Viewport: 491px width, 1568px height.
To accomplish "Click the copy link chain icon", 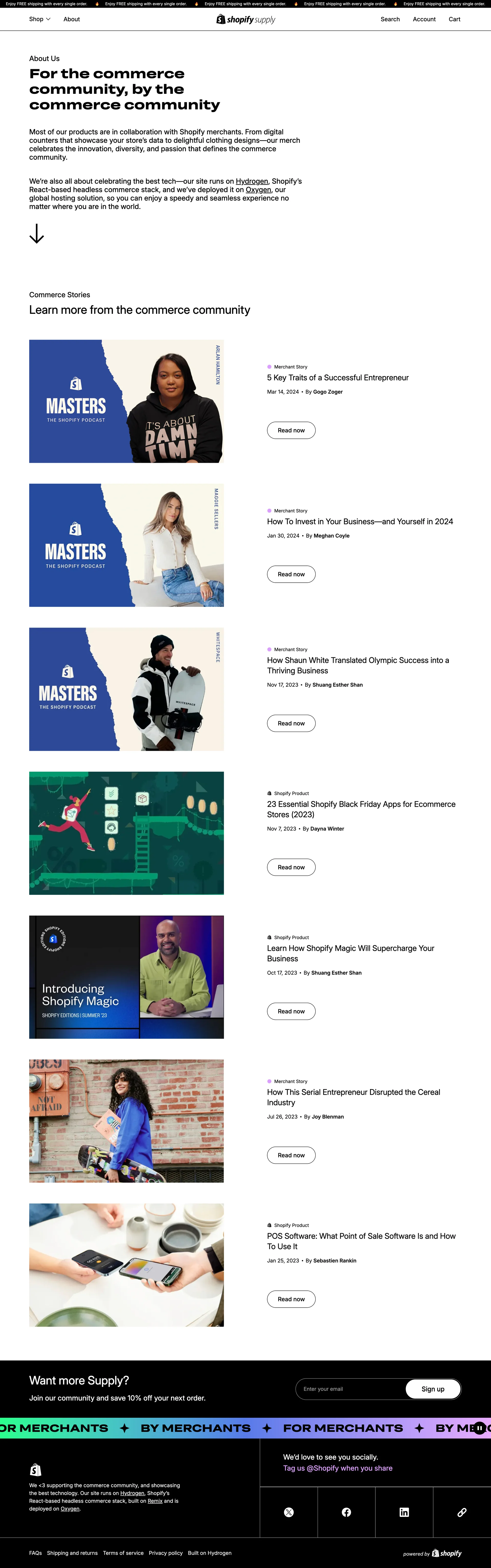I will click(x=462, y=1512).
